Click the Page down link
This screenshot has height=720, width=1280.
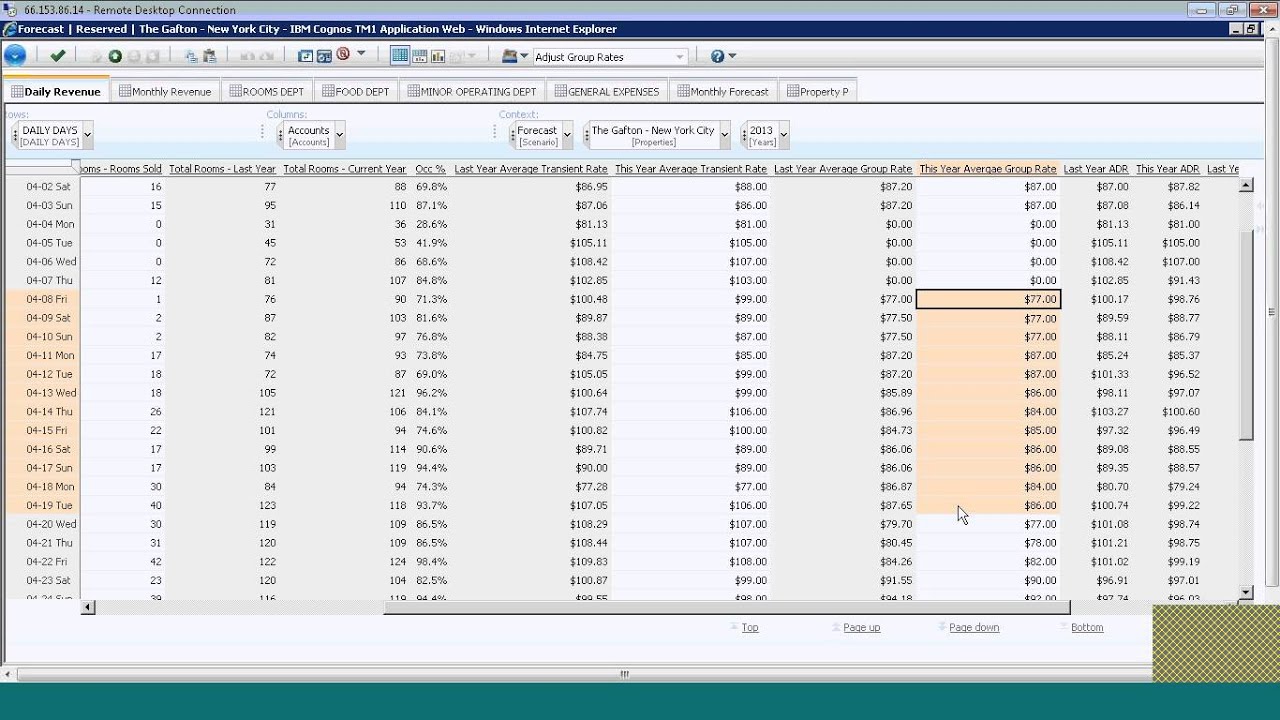click(x=974, y=628)
